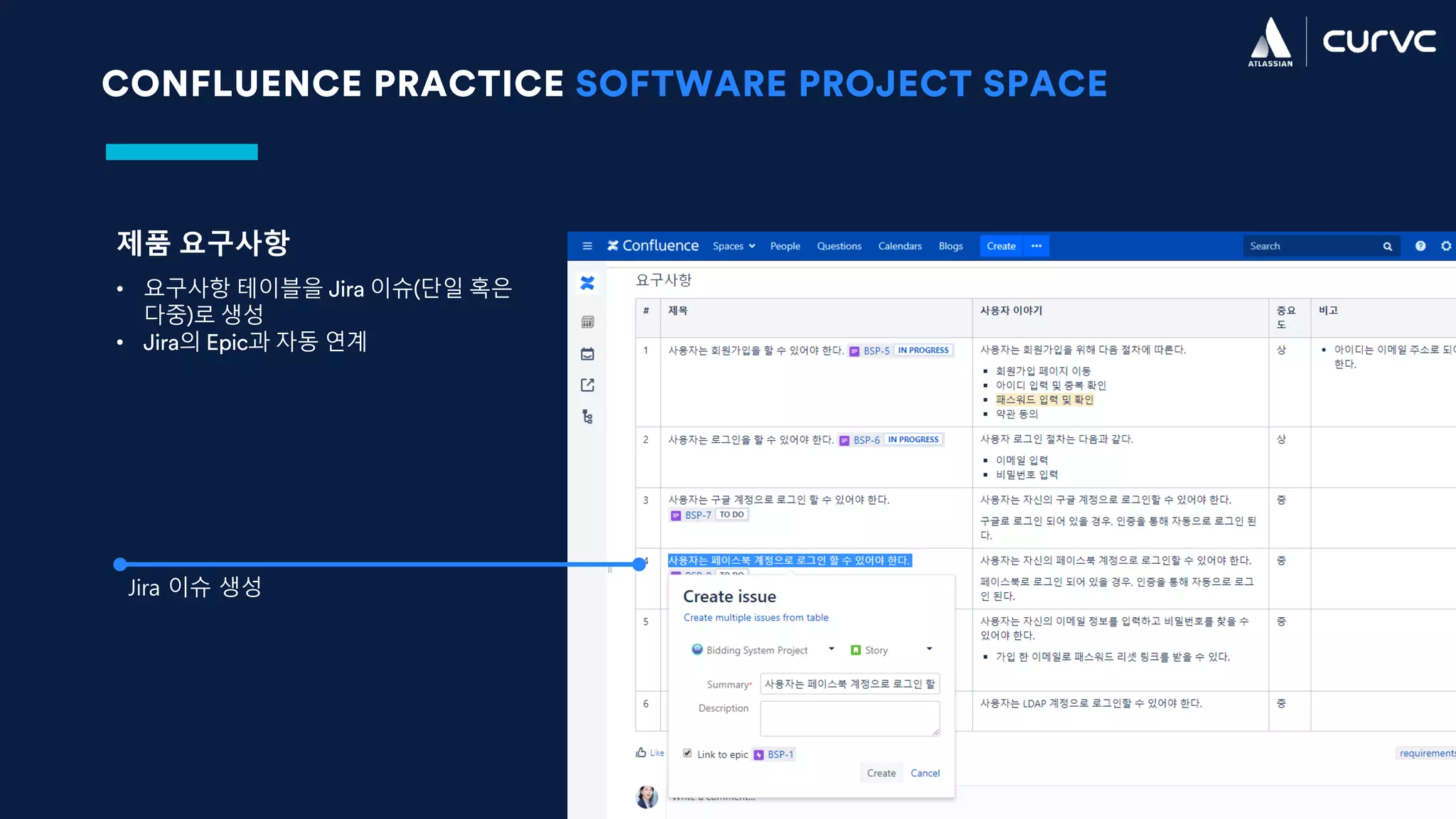Click the Summary input field

coord(850,684)
